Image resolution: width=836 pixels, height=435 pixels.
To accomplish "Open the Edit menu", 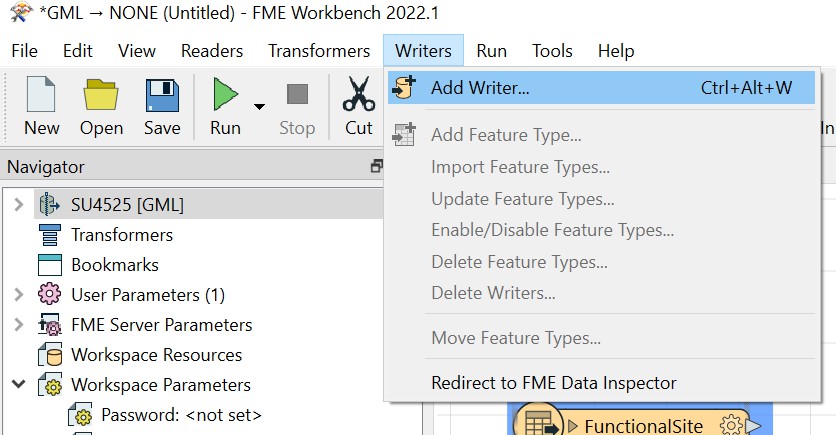I will coord(77,51).
